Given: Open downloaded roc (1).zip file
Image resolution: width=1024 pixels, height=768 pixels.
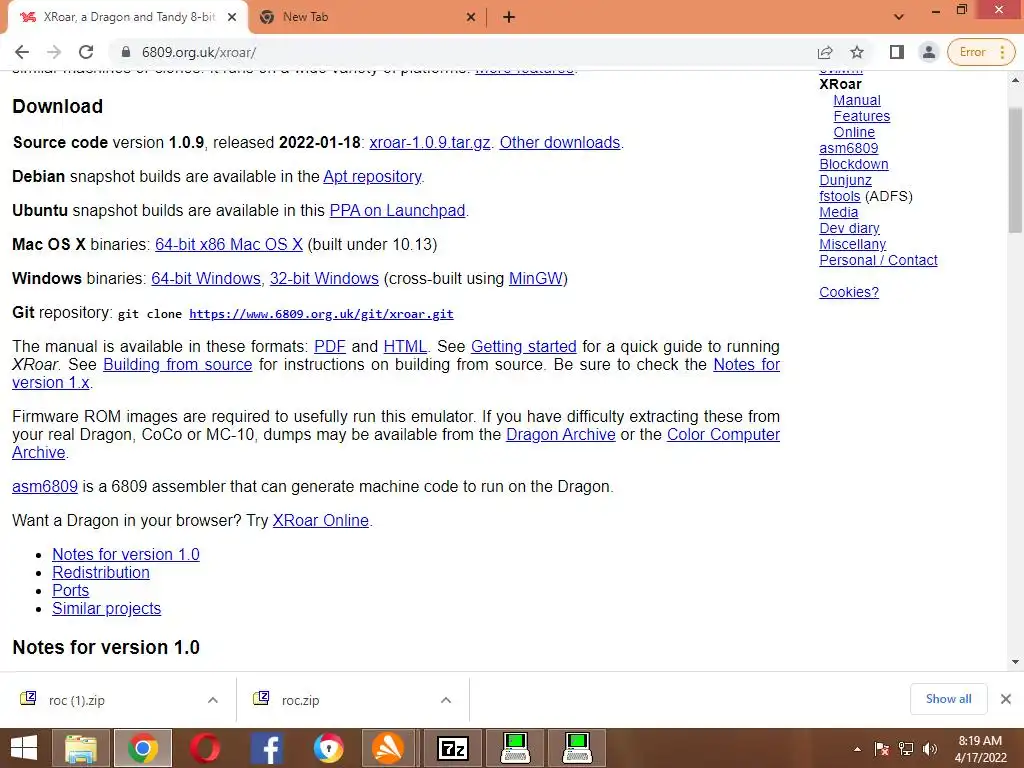Looking at the screenshot, I should click(76, 700).
